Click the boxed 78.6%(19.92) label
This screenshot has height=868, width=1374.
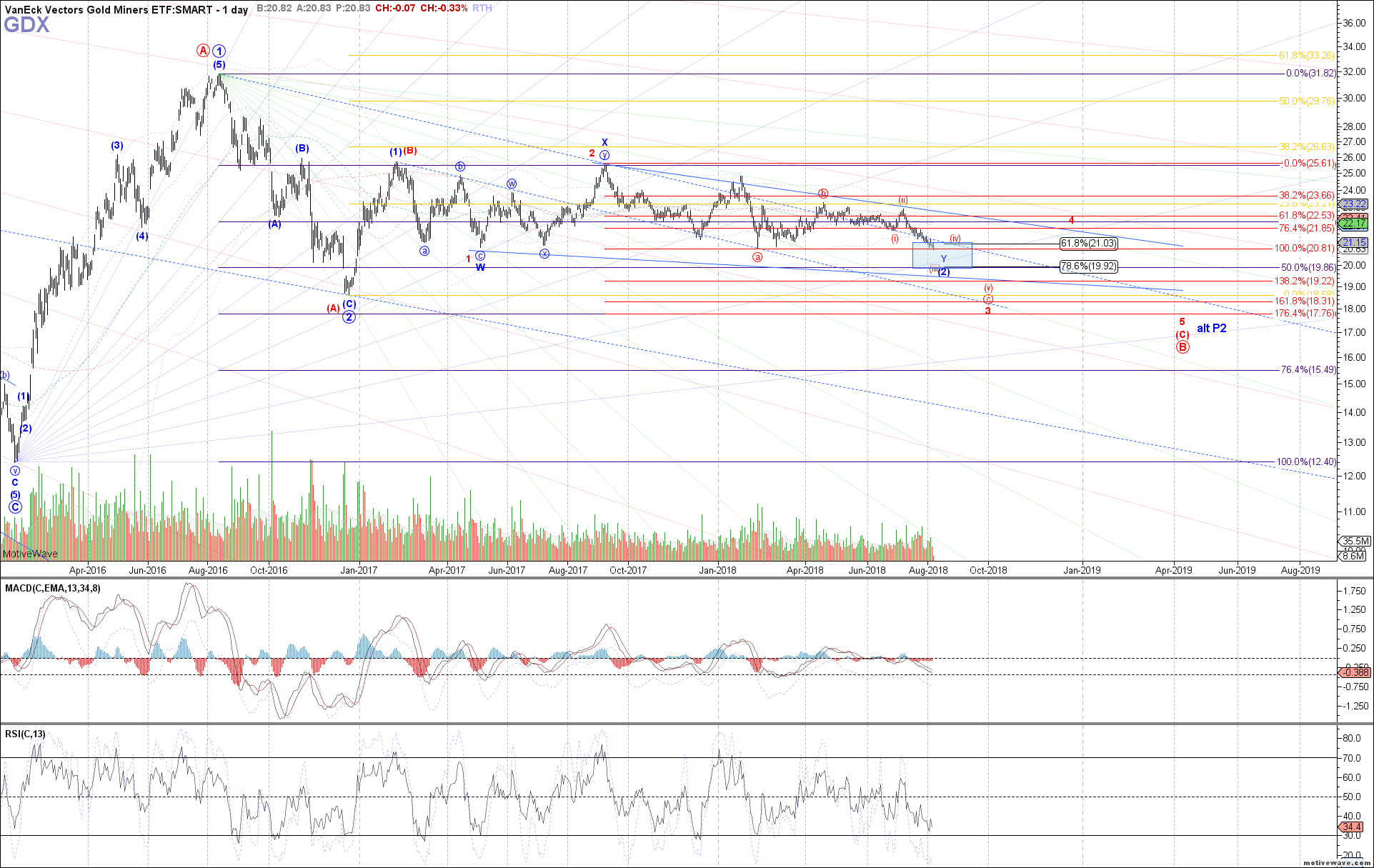pos(1088,266)
